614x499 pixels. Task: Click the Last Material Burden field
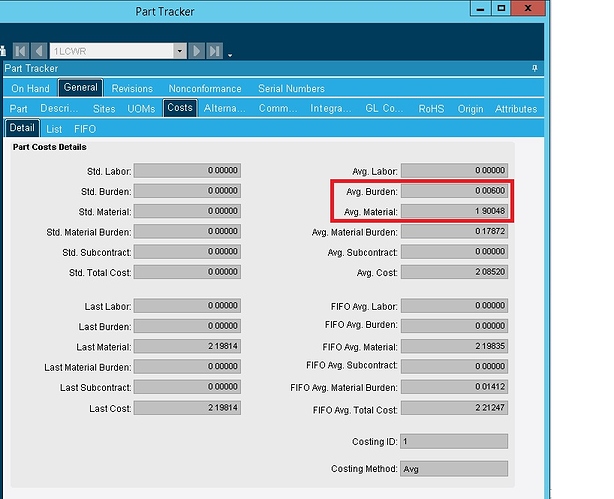[x=187, y=366]
